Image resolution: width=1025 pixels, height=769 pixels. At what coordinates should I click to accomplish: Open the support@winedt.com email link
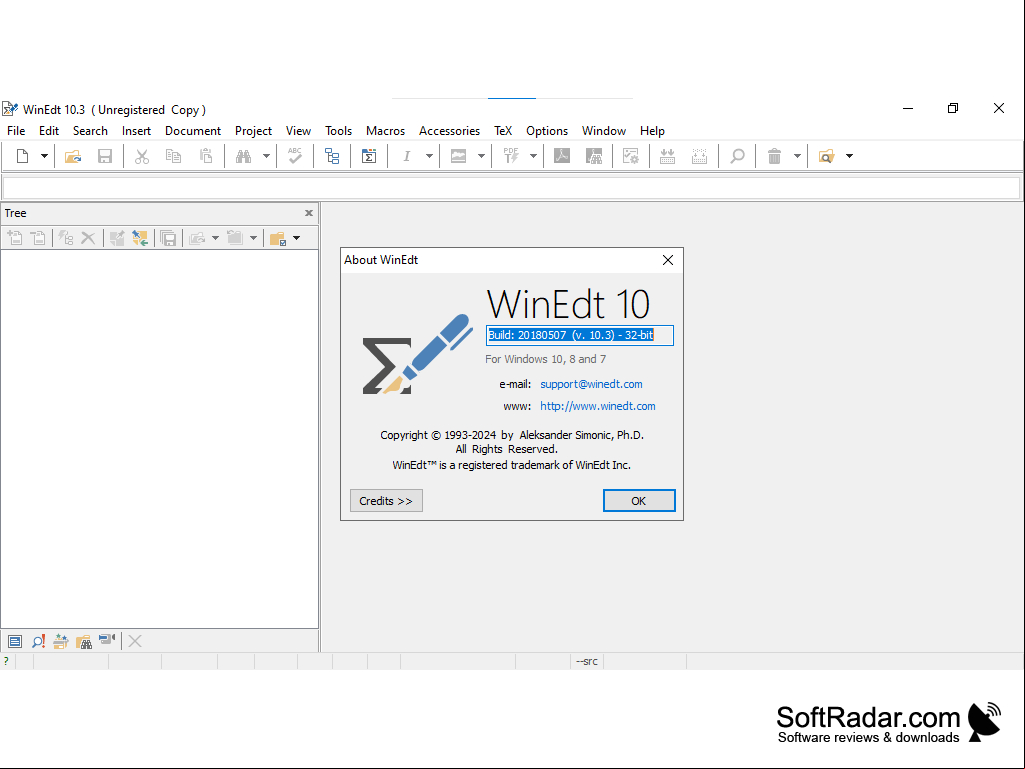click(x=591, y=384)
